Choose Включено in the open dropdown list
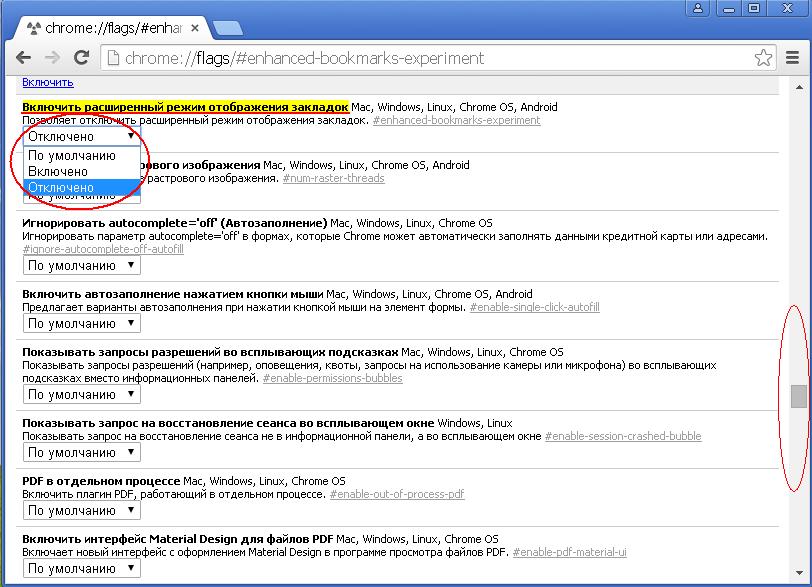 [82, 171]
